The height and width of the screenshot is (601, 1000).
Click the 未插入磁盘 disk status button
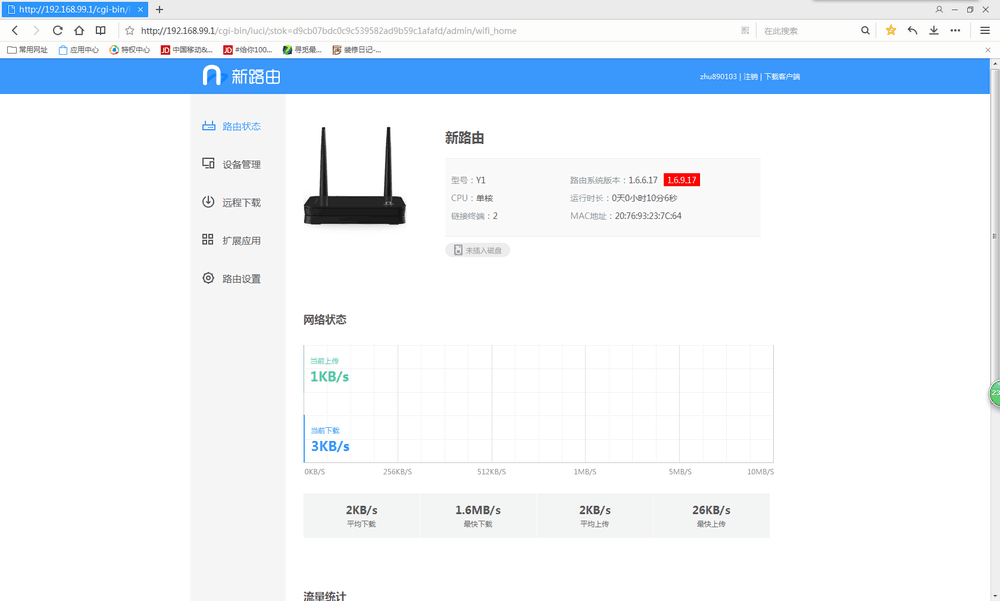(x=477, y=250)
